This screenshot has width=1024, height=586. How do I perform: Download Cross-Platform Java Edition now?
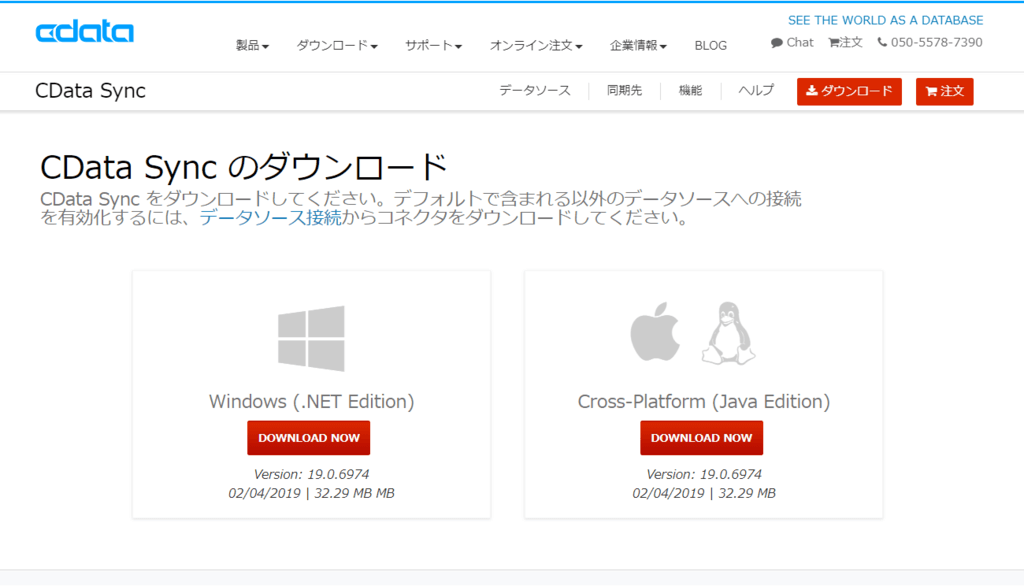(x=701, y=438)
